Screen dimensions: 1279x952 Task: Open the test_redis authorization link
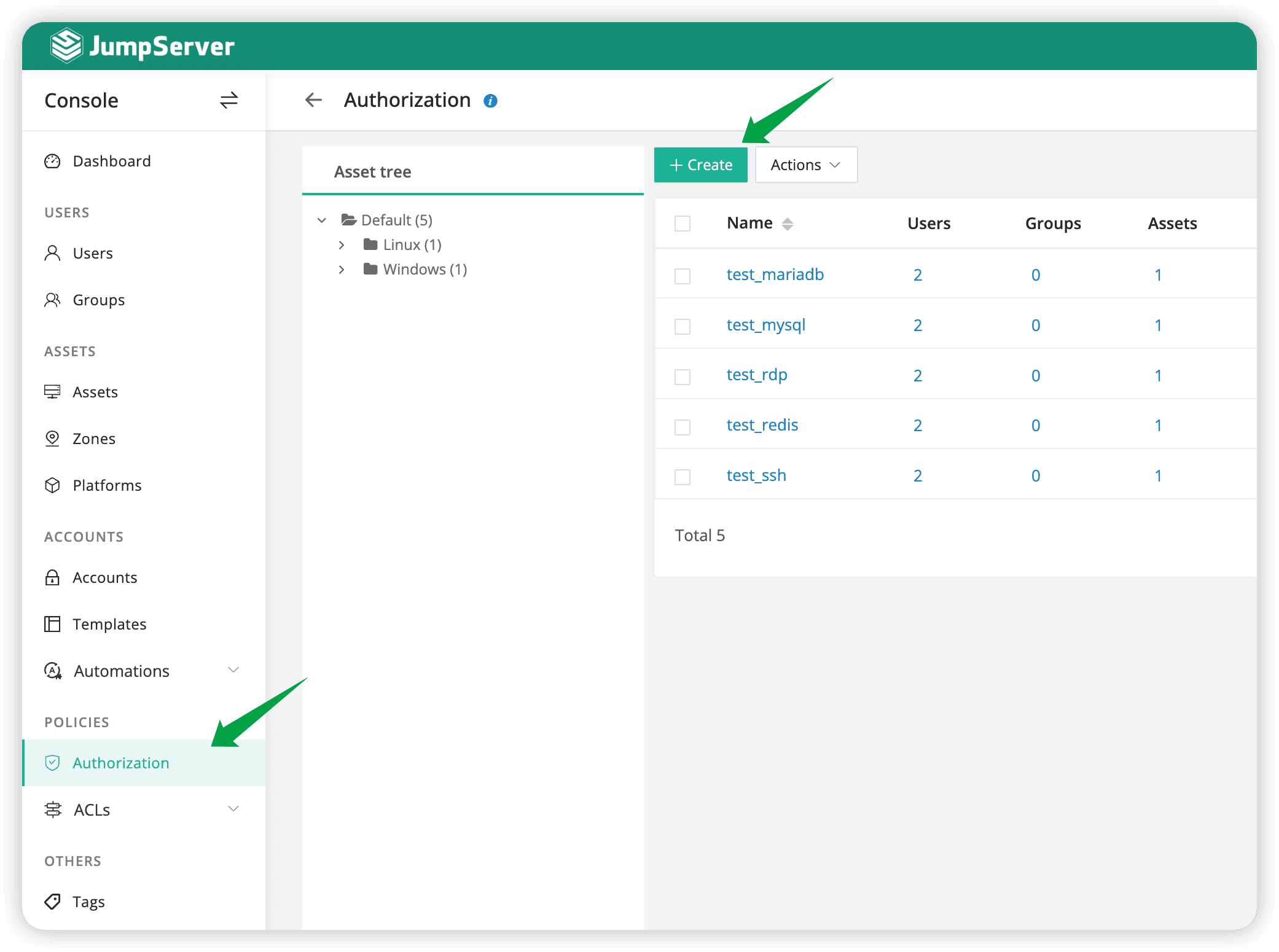tap(762, 424)
